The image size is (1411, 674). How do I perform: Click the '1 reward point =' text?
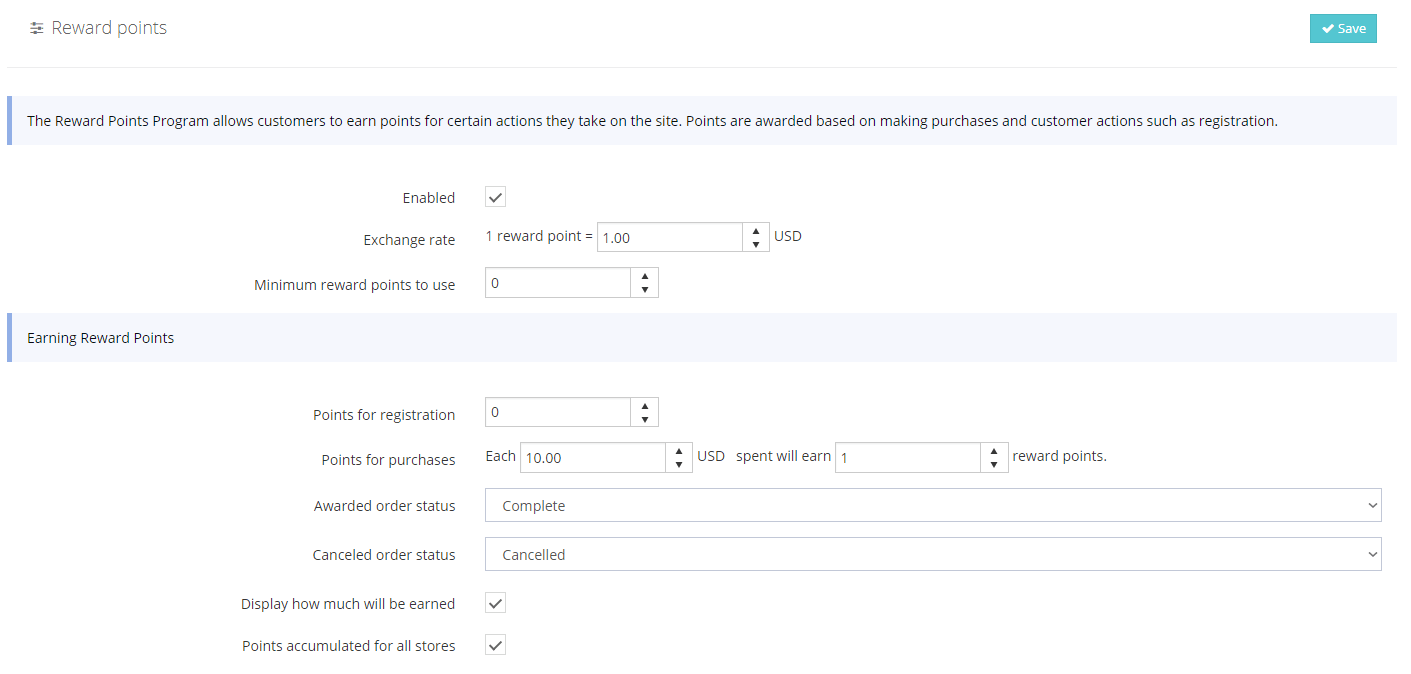[x=539, y=237]
